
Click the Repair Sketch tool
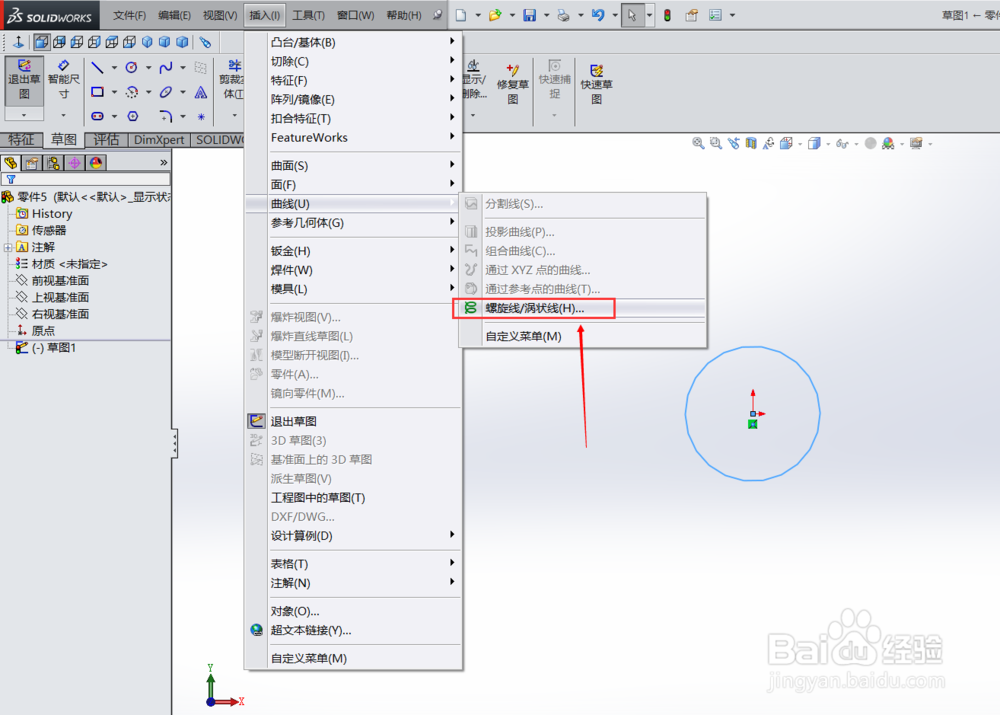tap(513, 83)
